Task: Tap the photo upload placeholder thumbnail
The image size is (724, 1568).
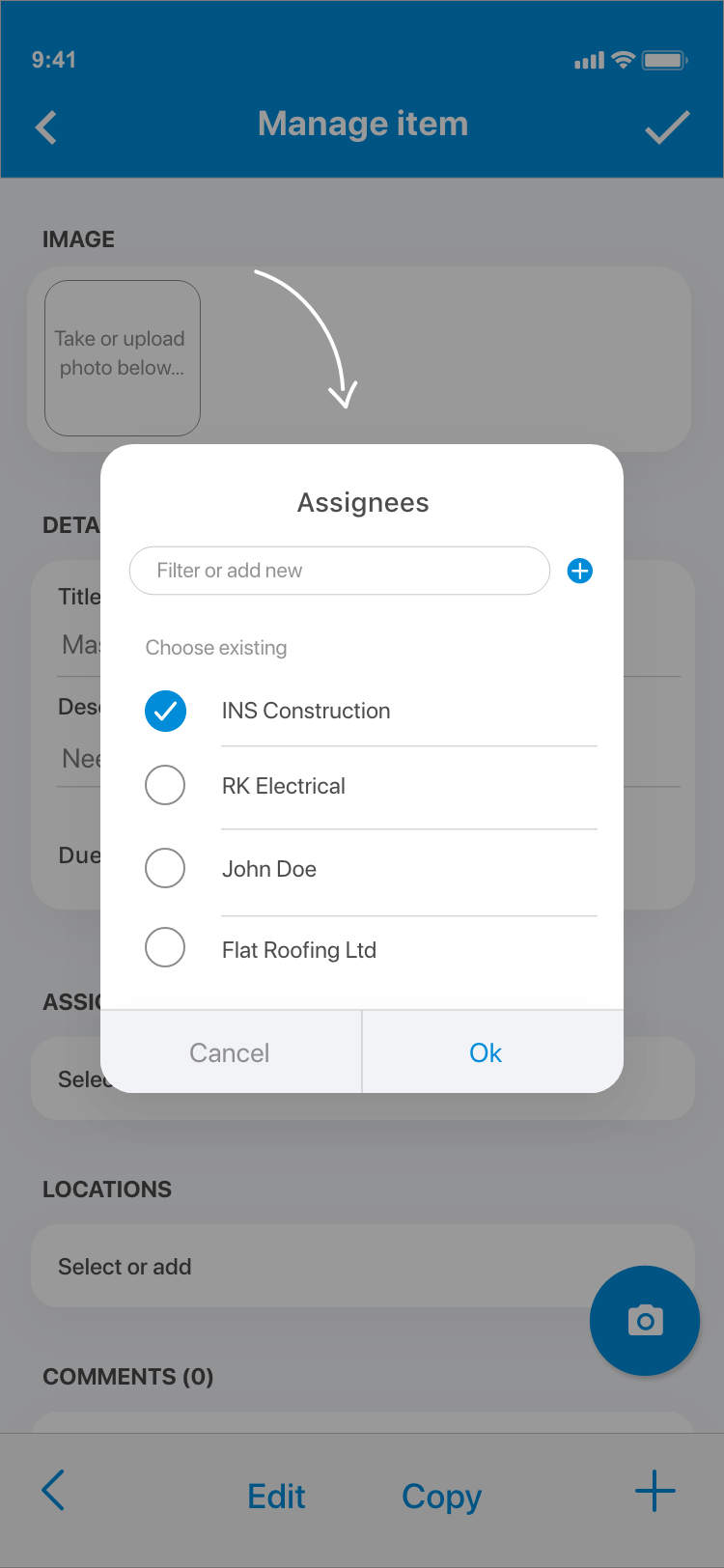Action: [123, 358]
